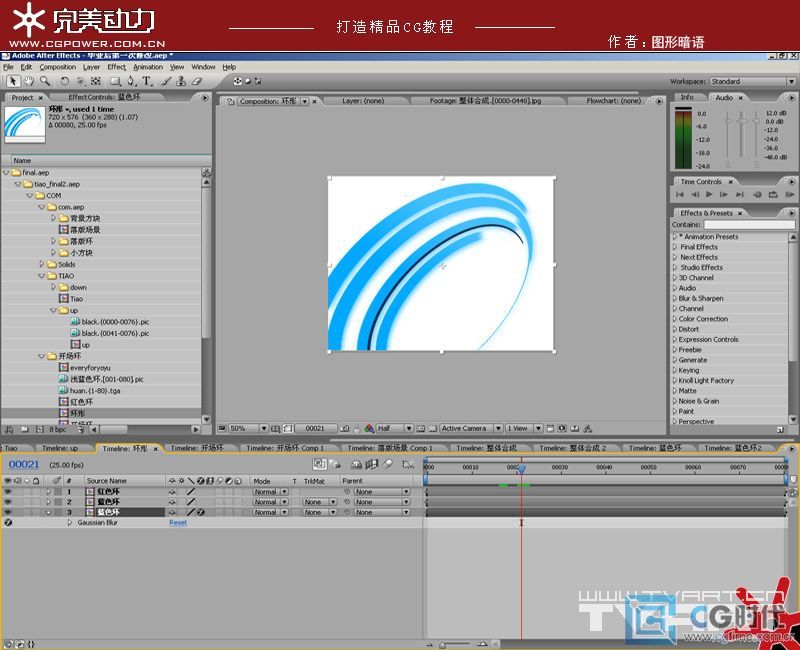The width and height of the screenshot is (800, 650).
Task: Click the Reset link for Gaussian Blur
Action: [178, 522]
